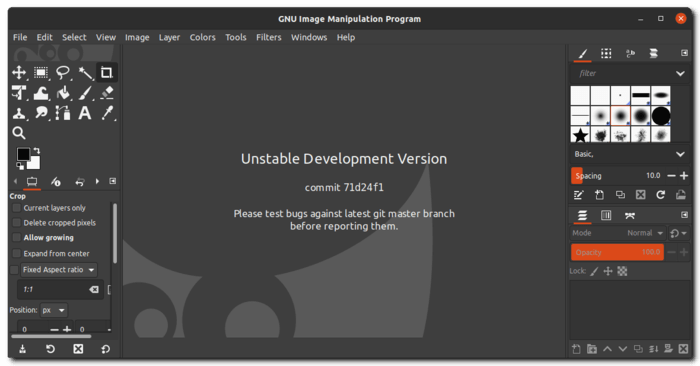Toggle Allow growing checkbox
Image resolution: width=700 pixels, height=366 pixels.
[17, 237]
